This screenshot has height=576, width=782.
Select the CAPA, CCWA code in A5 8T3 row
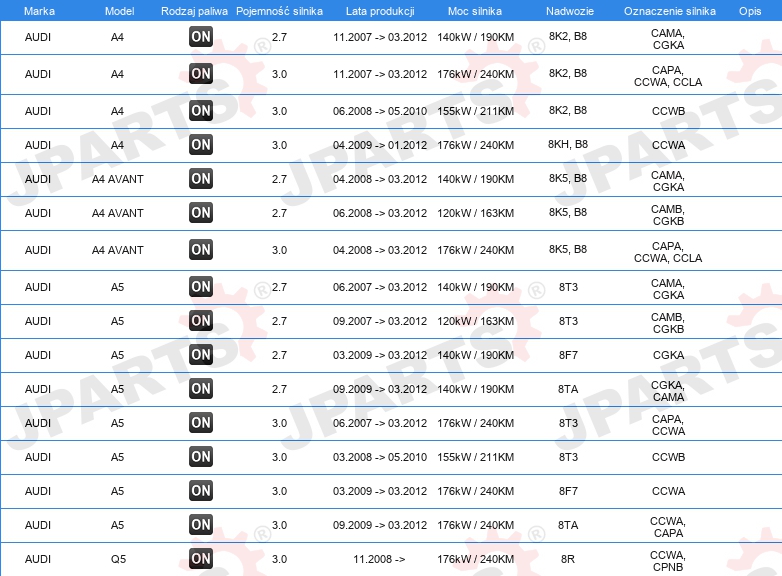(x=668, y=425)
